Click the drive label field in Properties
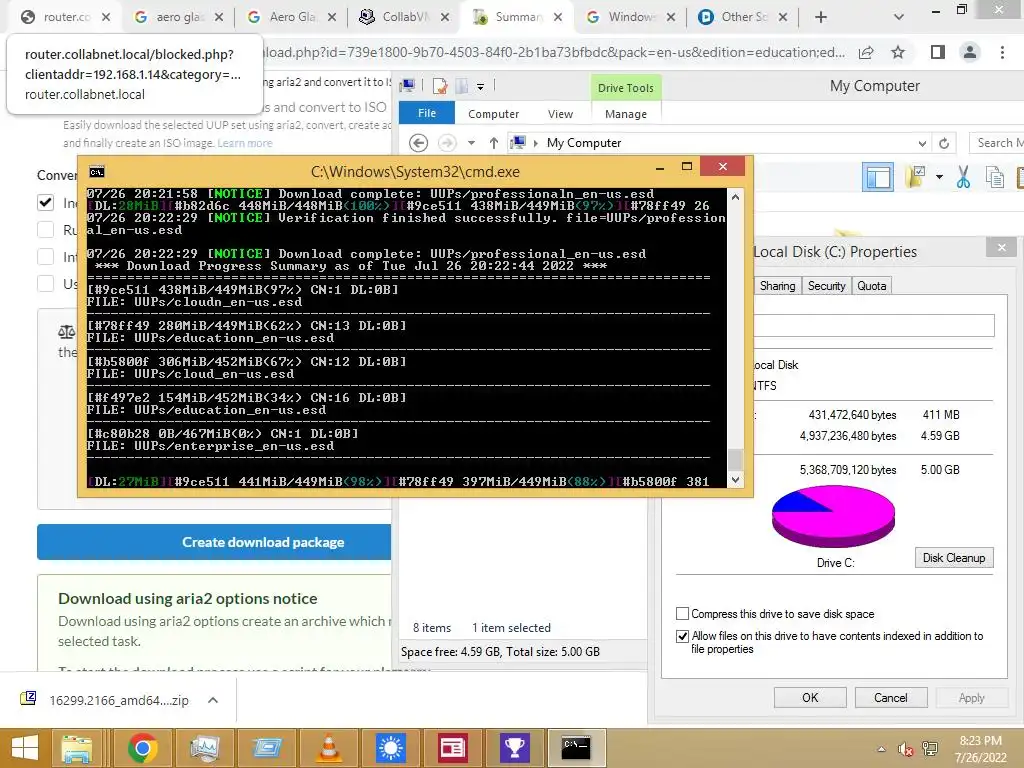Viewport: 1024px width, 768px height. [874, 325]
